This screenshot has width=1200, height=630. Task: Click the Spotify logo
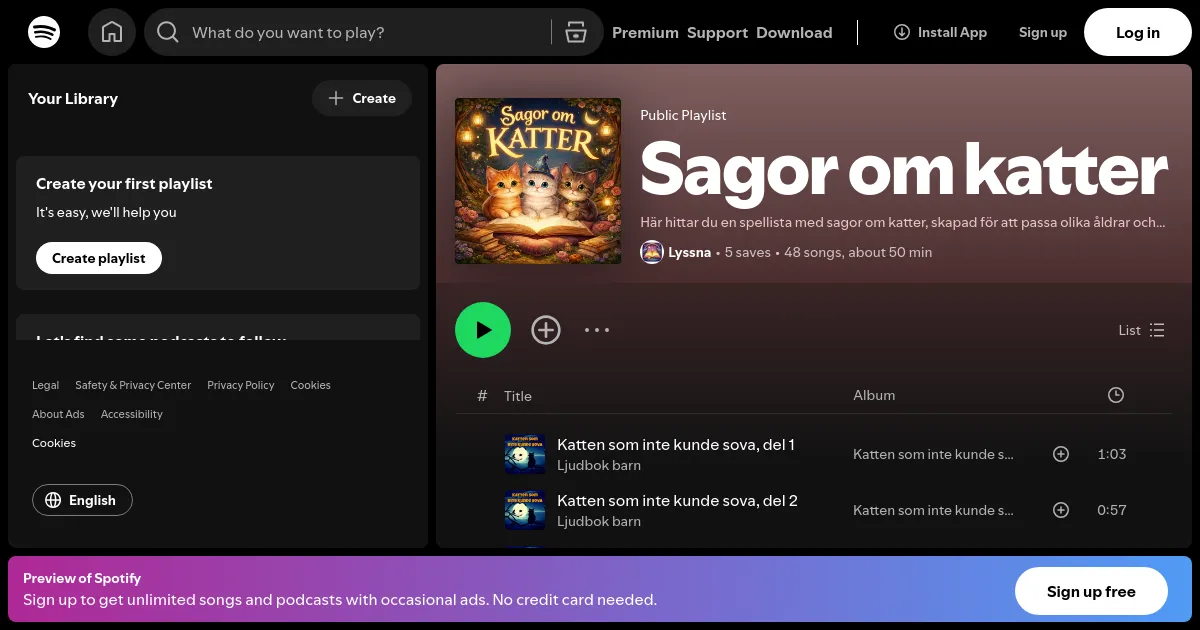click(x=44, y=32)
